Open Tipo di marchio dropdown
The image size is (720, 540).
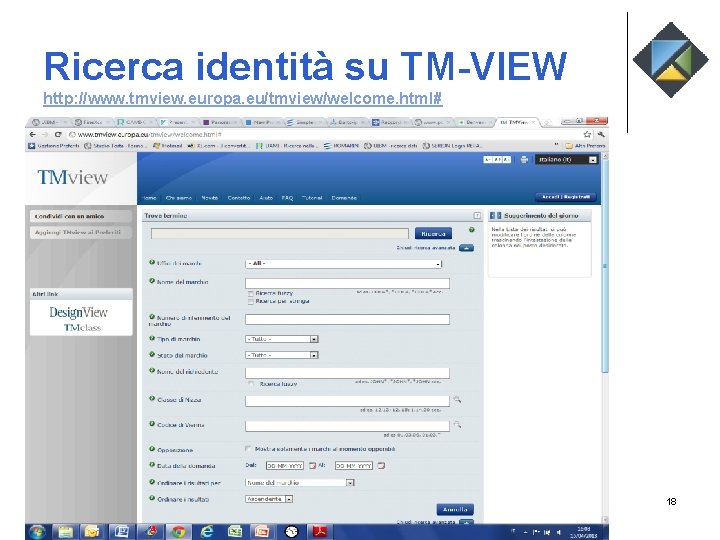(281, 339)
